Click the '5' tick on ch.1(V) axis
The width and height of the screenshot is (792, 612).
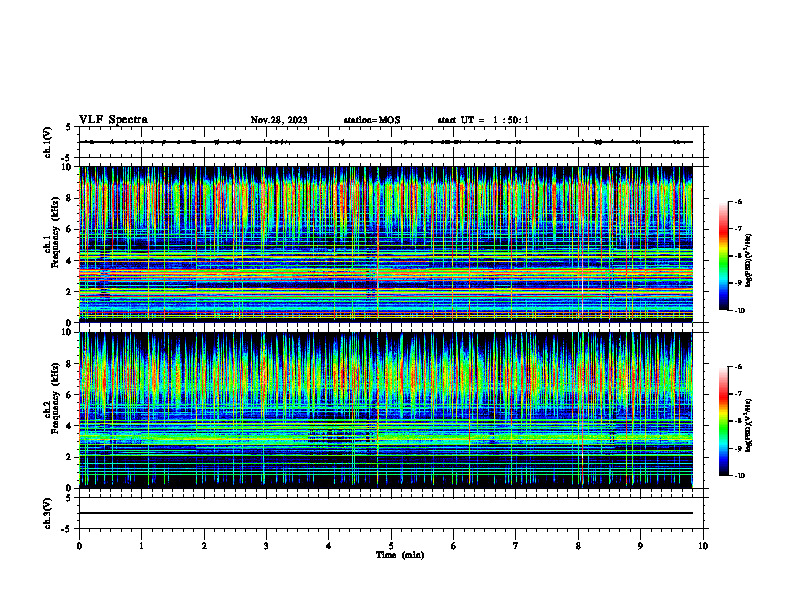(x=69, y=127)
